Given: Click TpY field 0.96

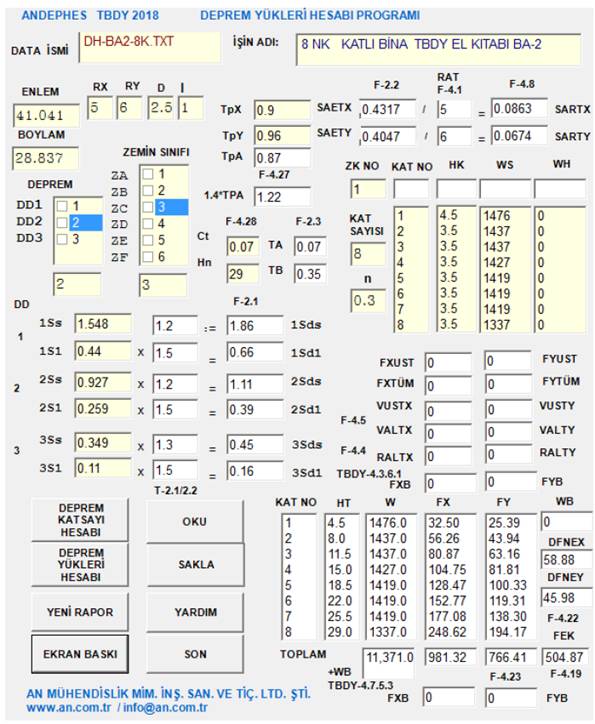Looking at the screenshot, I should tap(282, 136).
